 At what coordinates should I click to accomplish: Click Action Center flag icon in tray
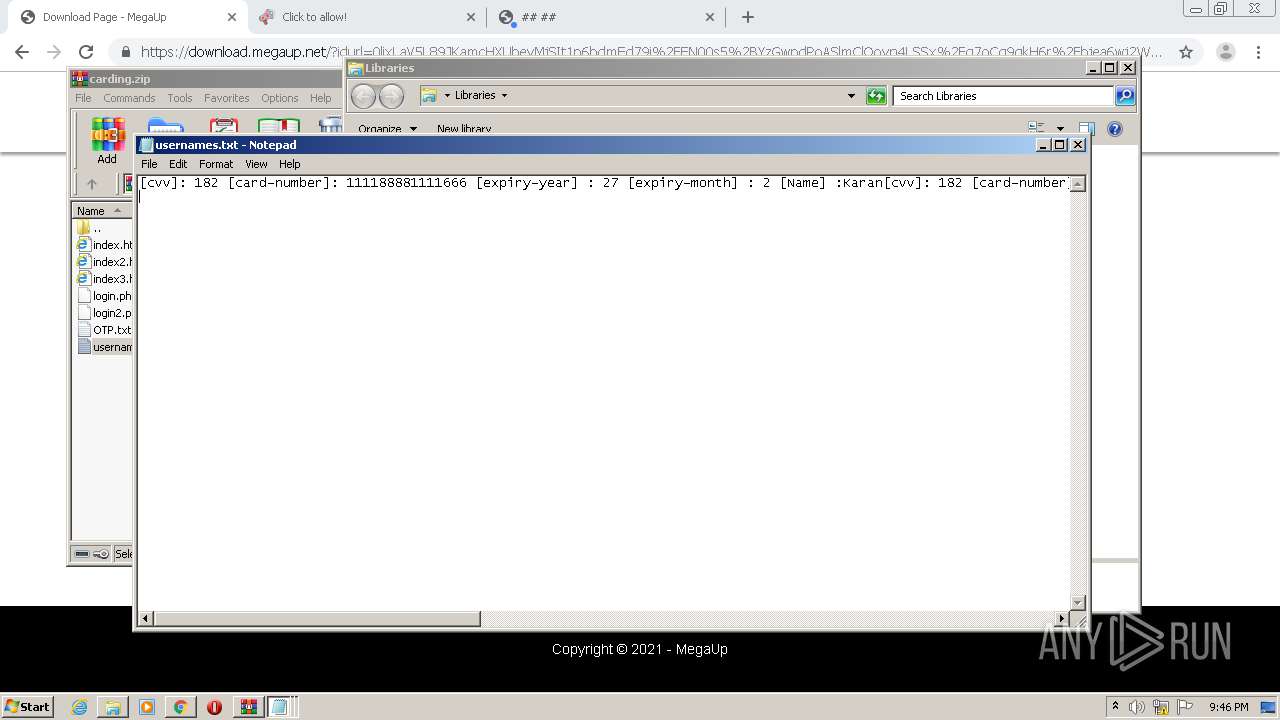[1185, 707]
